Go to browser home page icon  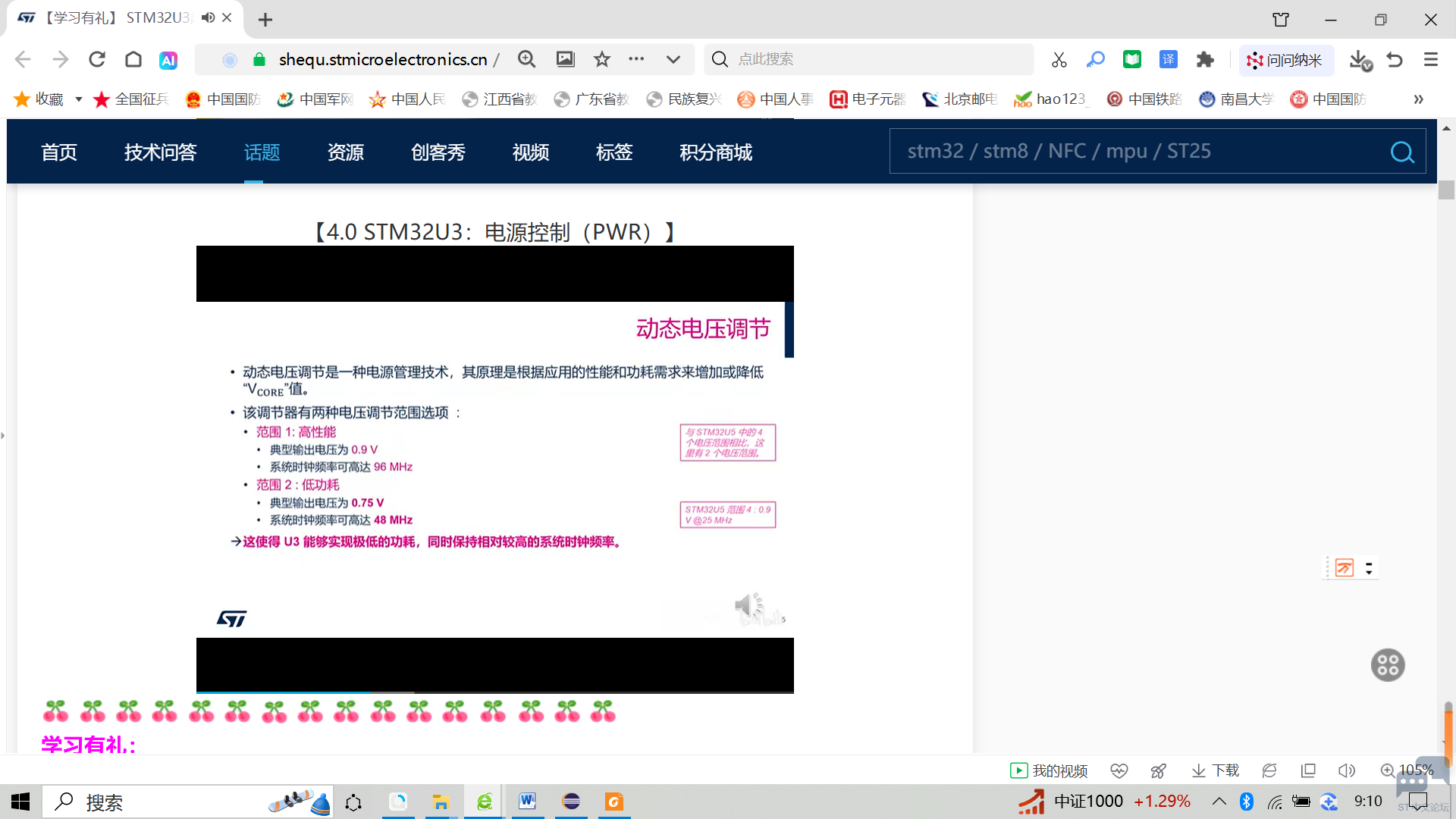pyautogui.click(x=133, y=59)
